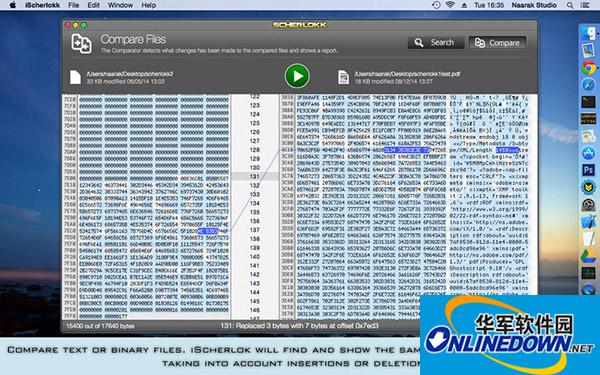This screenshot has height=375, width=600.
Task: Click the highlighted bytes in the right hex pane
Action: 406,150
